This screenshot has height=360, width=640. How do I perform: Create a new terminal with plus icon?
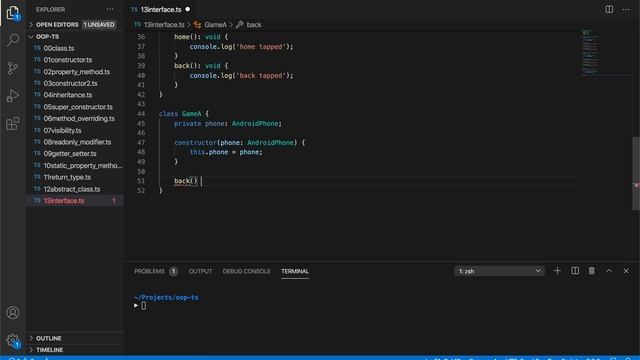click(557, 271)
